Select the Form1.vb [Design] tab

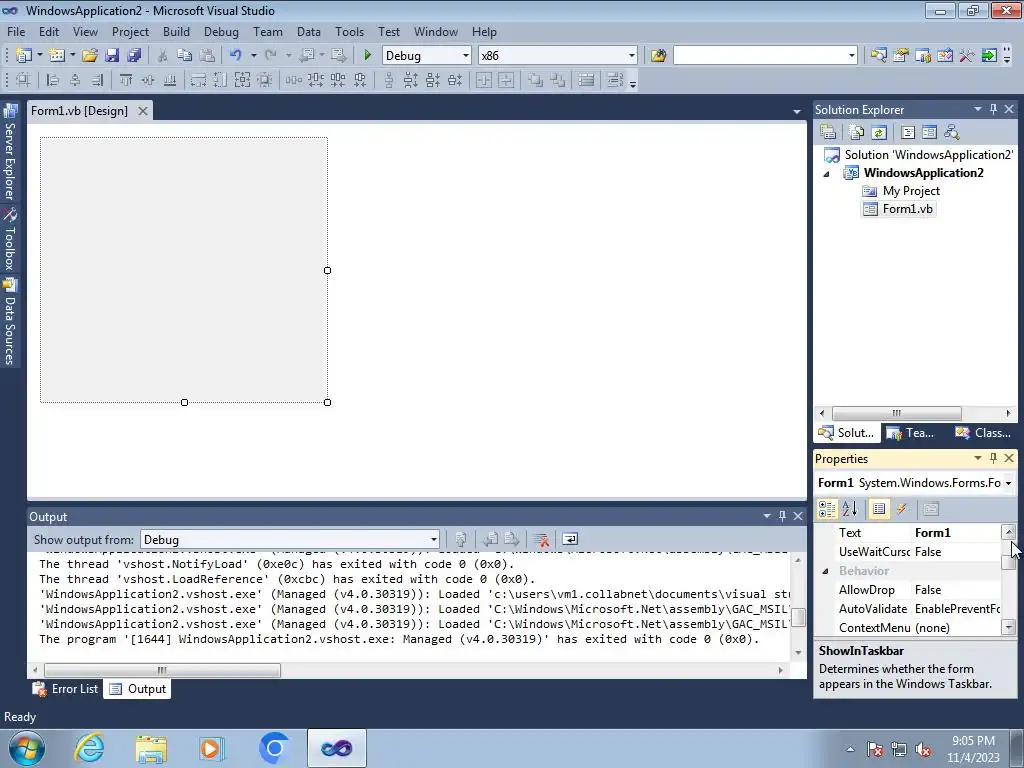[80, 111]
